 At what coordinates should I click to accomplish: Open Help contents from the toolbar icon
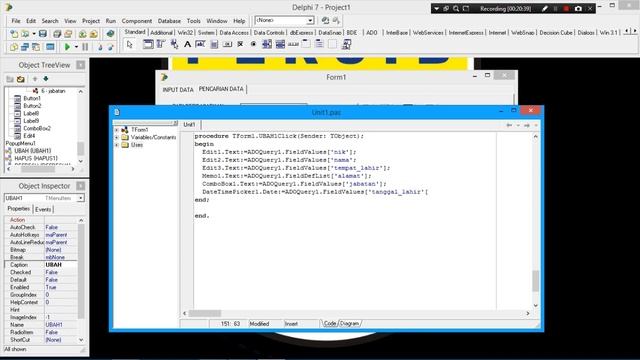click(110, 34)
